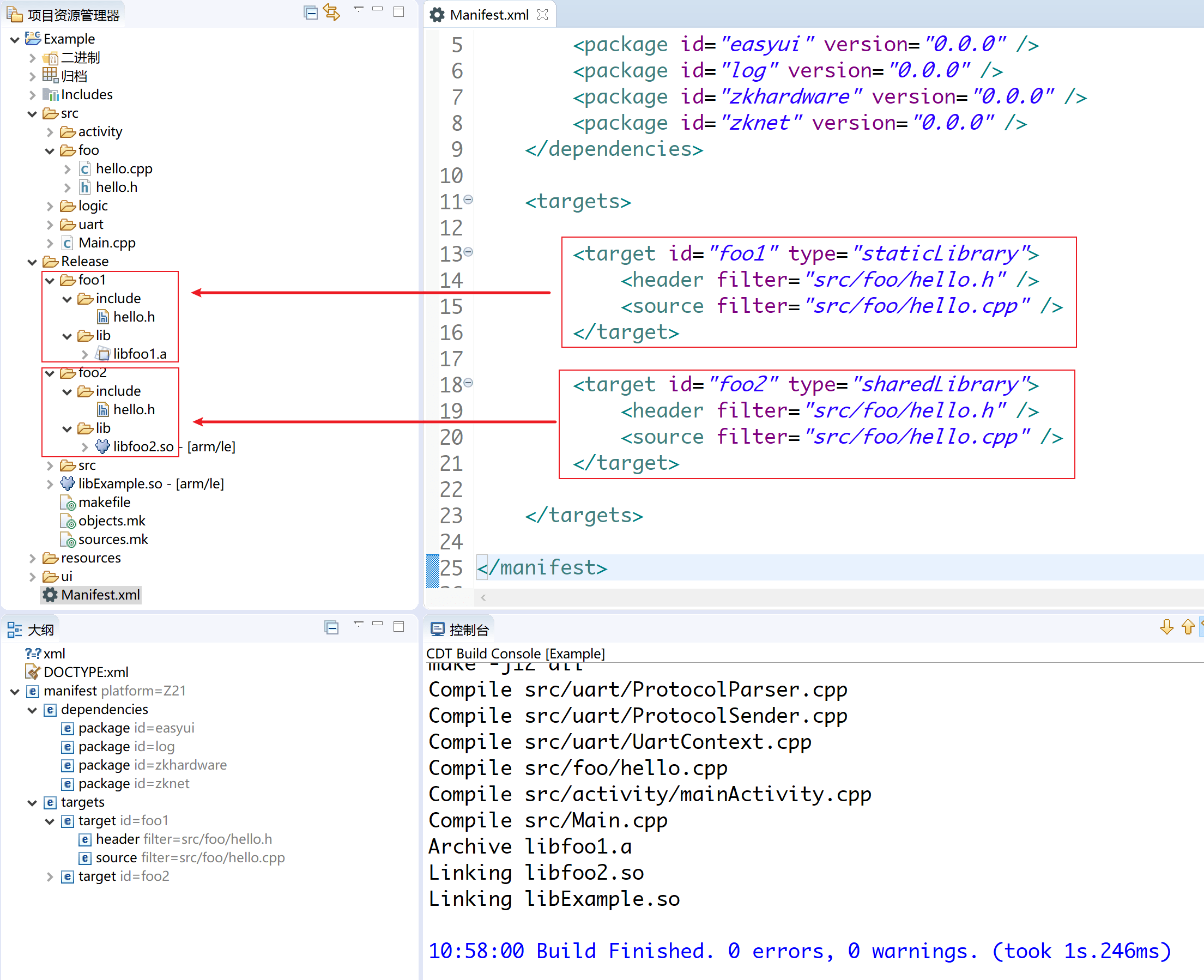Toggle fold marker on line 18
Viewport: 1204px width, 980px height.
(x=469, y=383)
